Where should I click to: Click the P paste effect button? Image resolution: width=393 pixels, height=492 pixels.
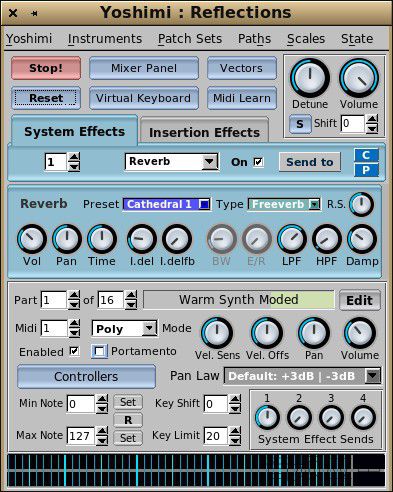pos(366,170)
